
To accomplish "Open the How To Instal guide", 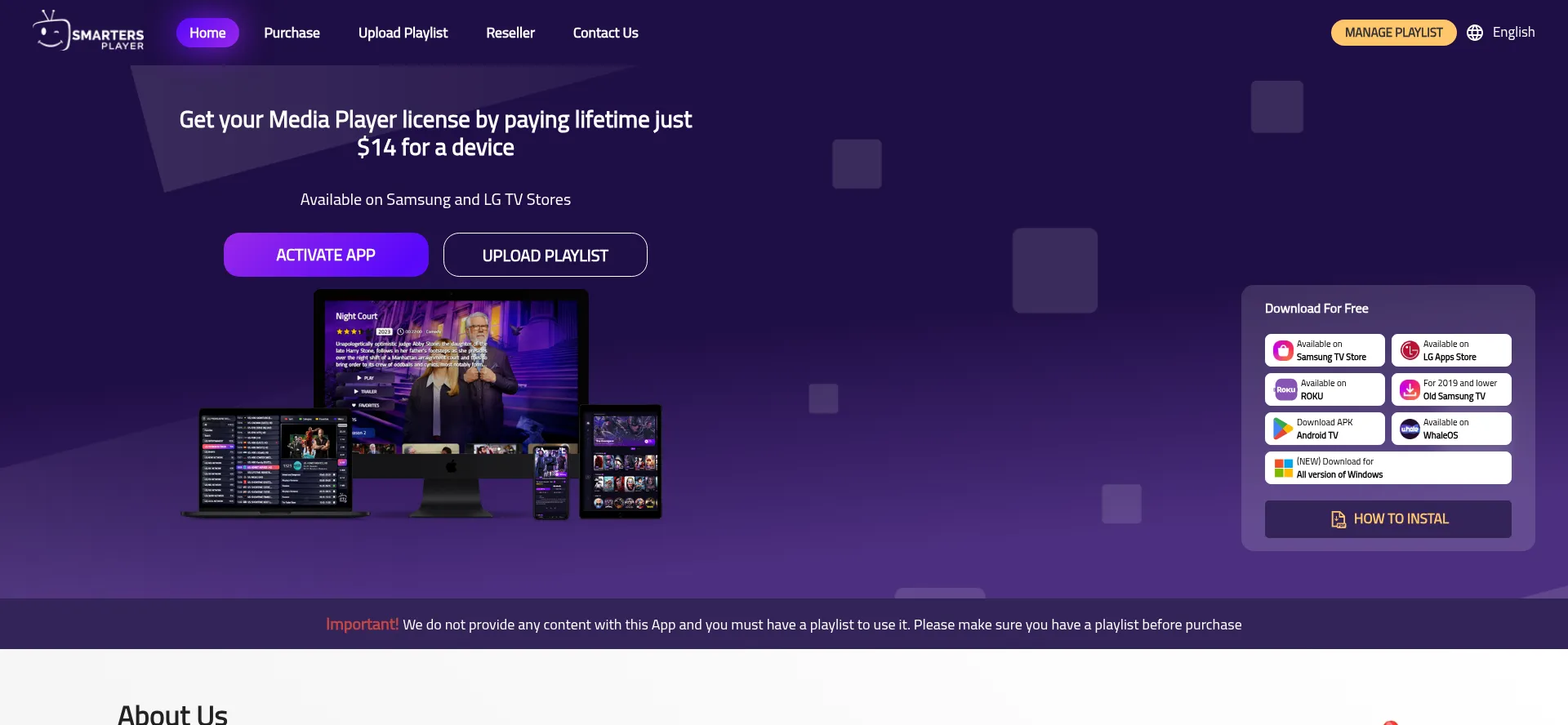I will coord(1388,519).
